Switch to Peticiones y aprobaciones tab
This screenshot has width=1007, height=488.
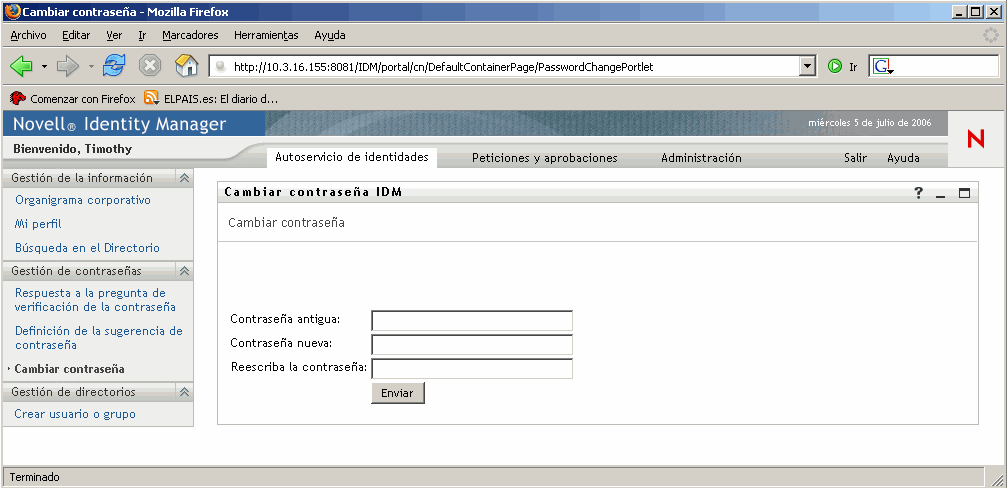pos(545,158)
